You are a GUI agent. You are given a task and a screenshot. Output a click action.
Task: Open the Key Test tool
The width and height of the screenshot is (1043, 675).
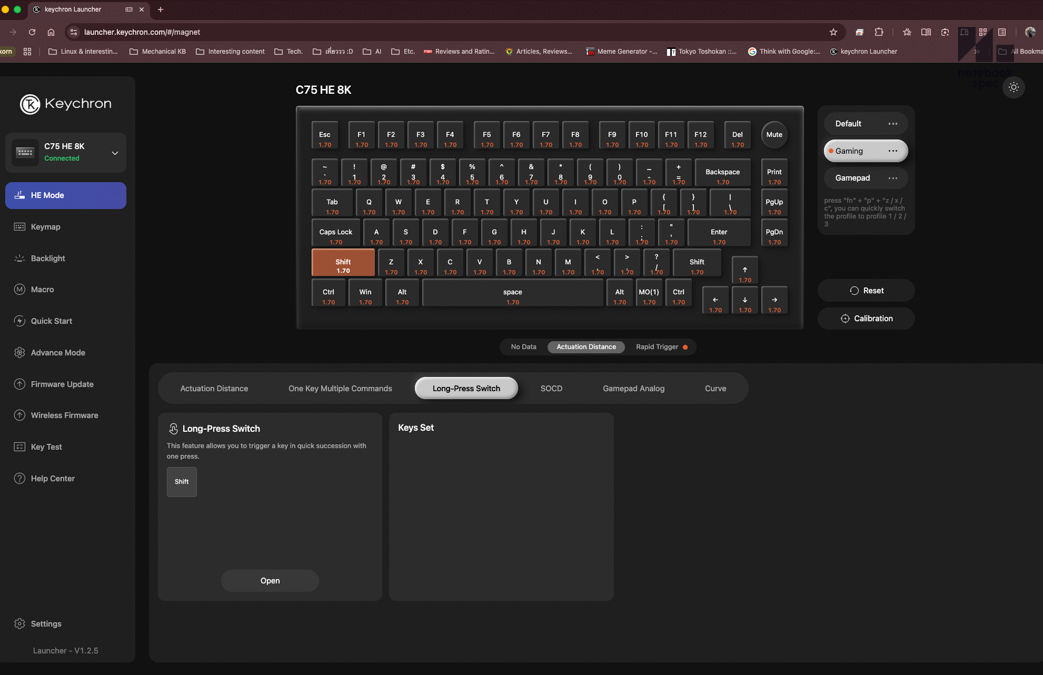[46, 446]
